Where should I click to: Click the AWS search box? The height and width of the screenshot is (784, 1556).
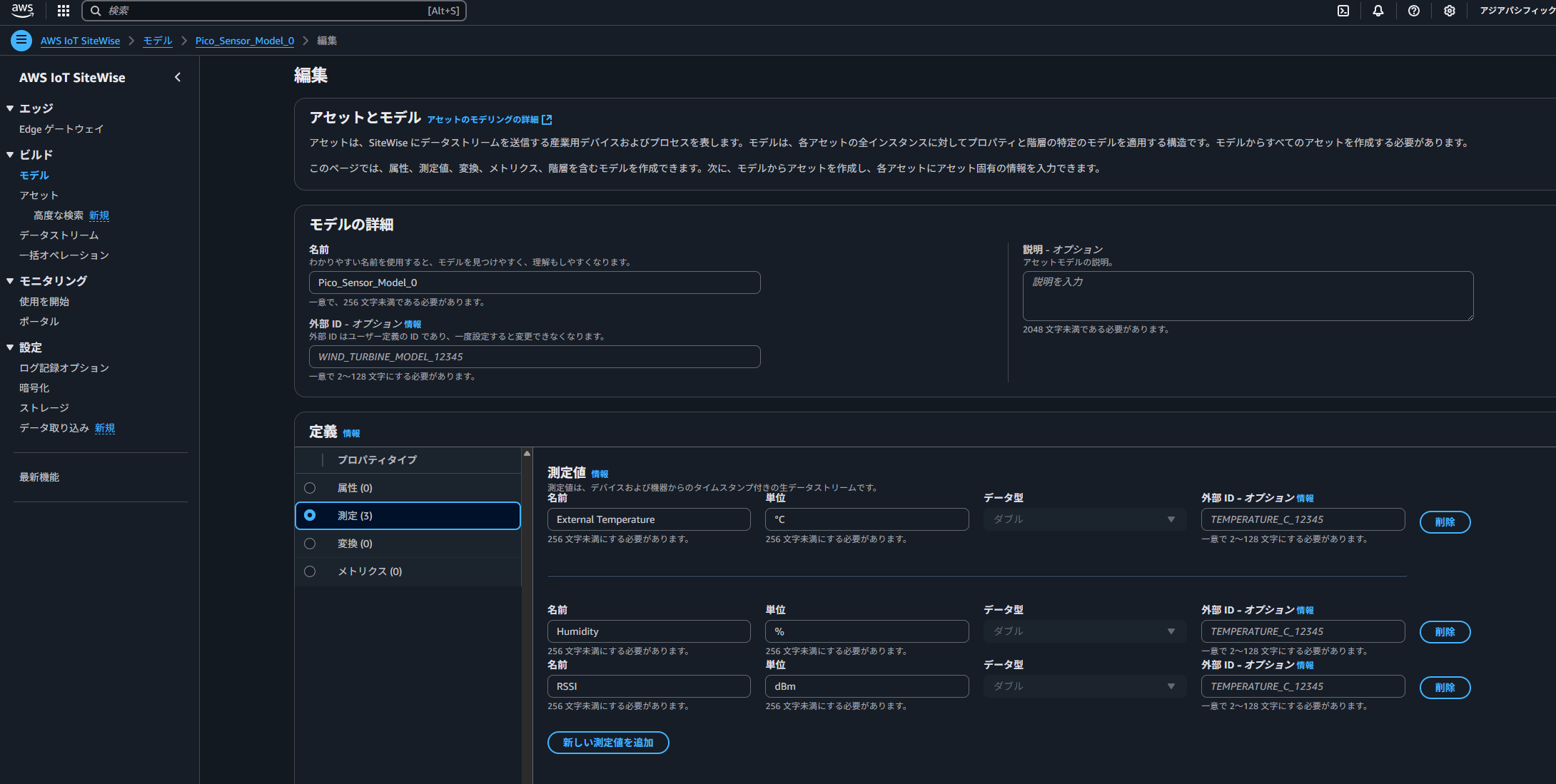click(274, 11)
